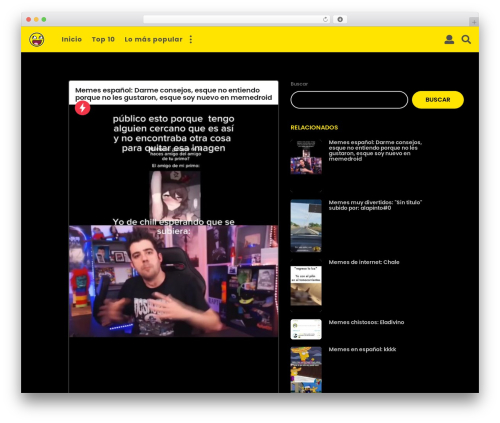The height and width of the screenshot is (423, 500).
Task: Click the smiley face site logo
Action: point(37,40)
